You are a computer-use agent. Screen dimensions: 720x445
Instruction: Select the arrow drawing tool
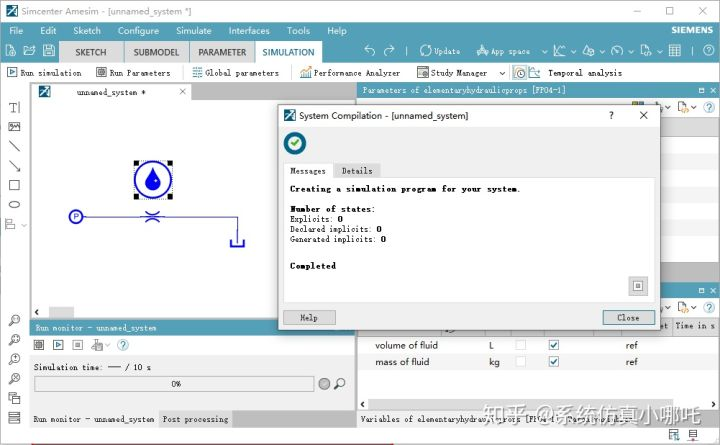click(x=14, y=166)
